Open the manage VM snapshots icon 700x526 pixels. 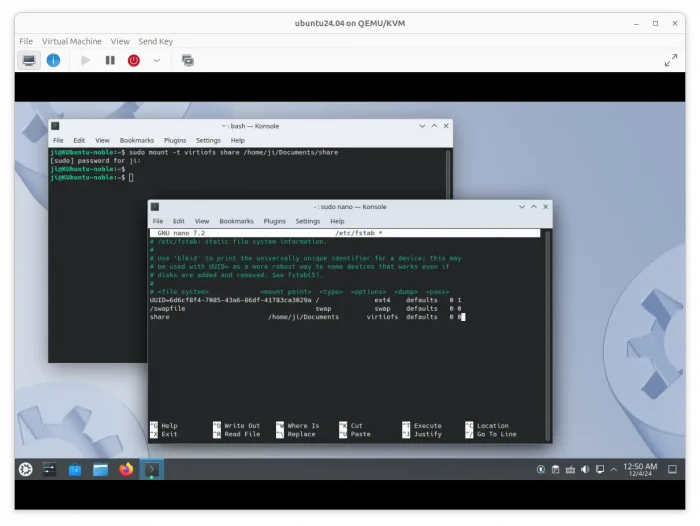[188, 60]
